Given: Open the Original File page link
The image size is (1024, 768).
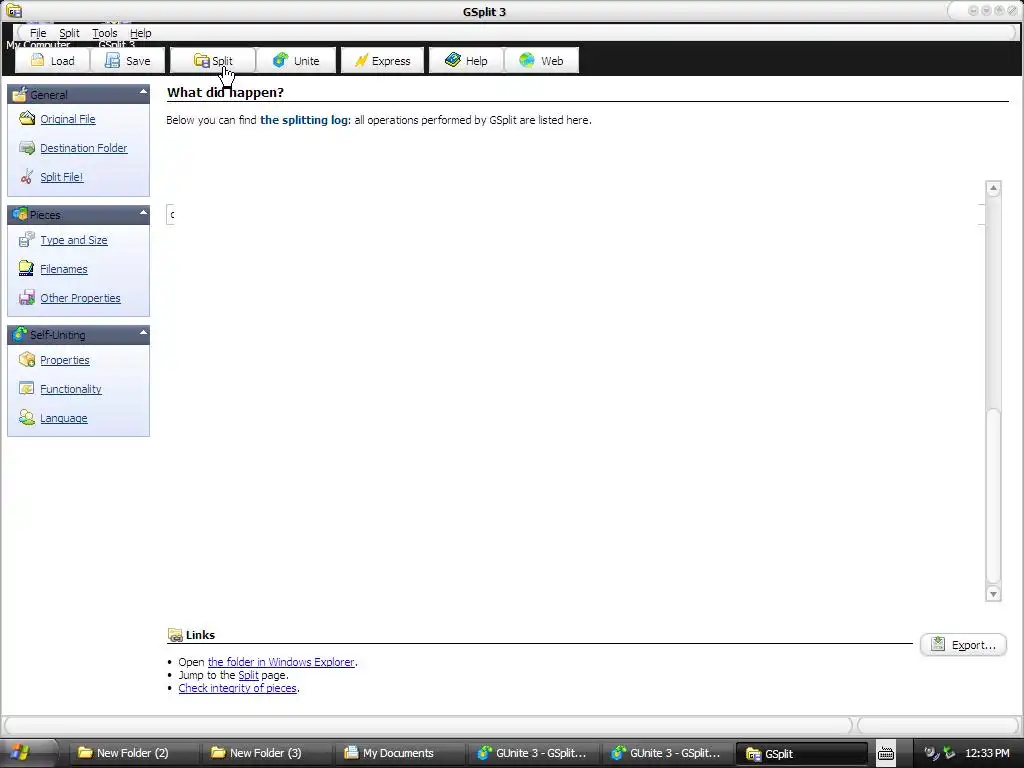Looking at the screenshot, I should 68,119.
